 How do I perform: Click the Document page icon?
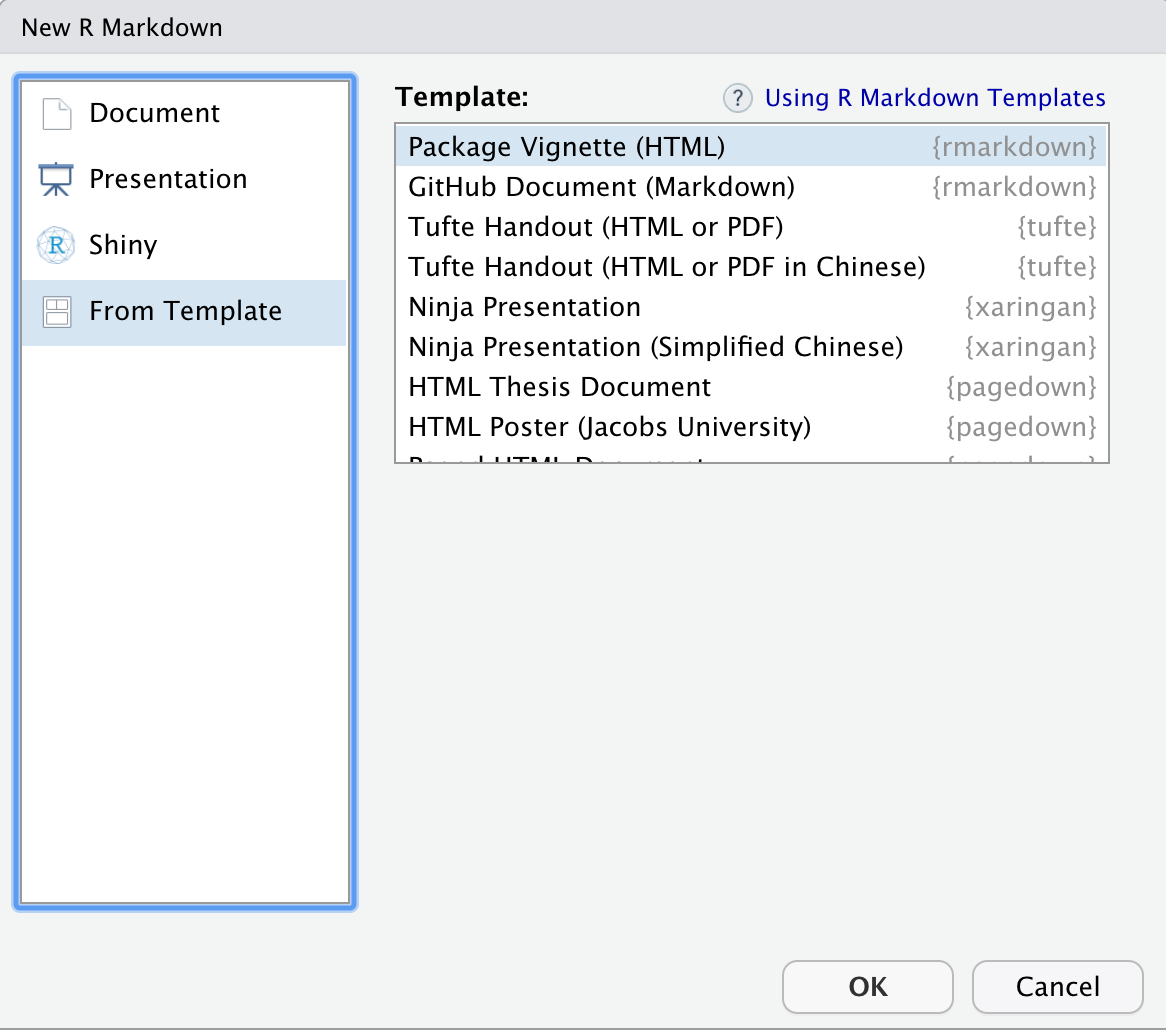(57, 114)
